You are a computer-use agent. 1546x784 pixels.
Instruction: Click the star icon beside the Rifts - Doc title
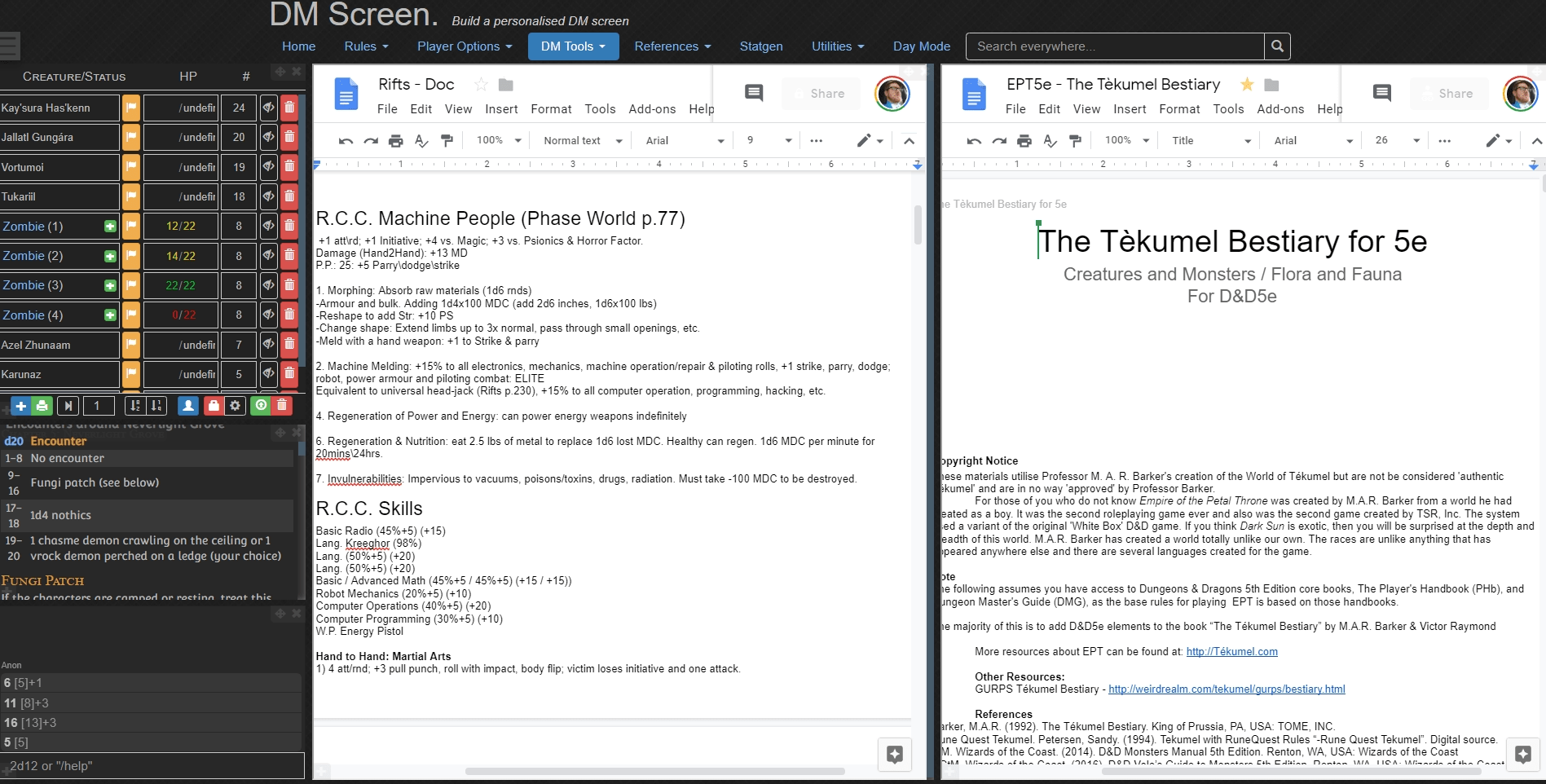(x=481, y=85)
